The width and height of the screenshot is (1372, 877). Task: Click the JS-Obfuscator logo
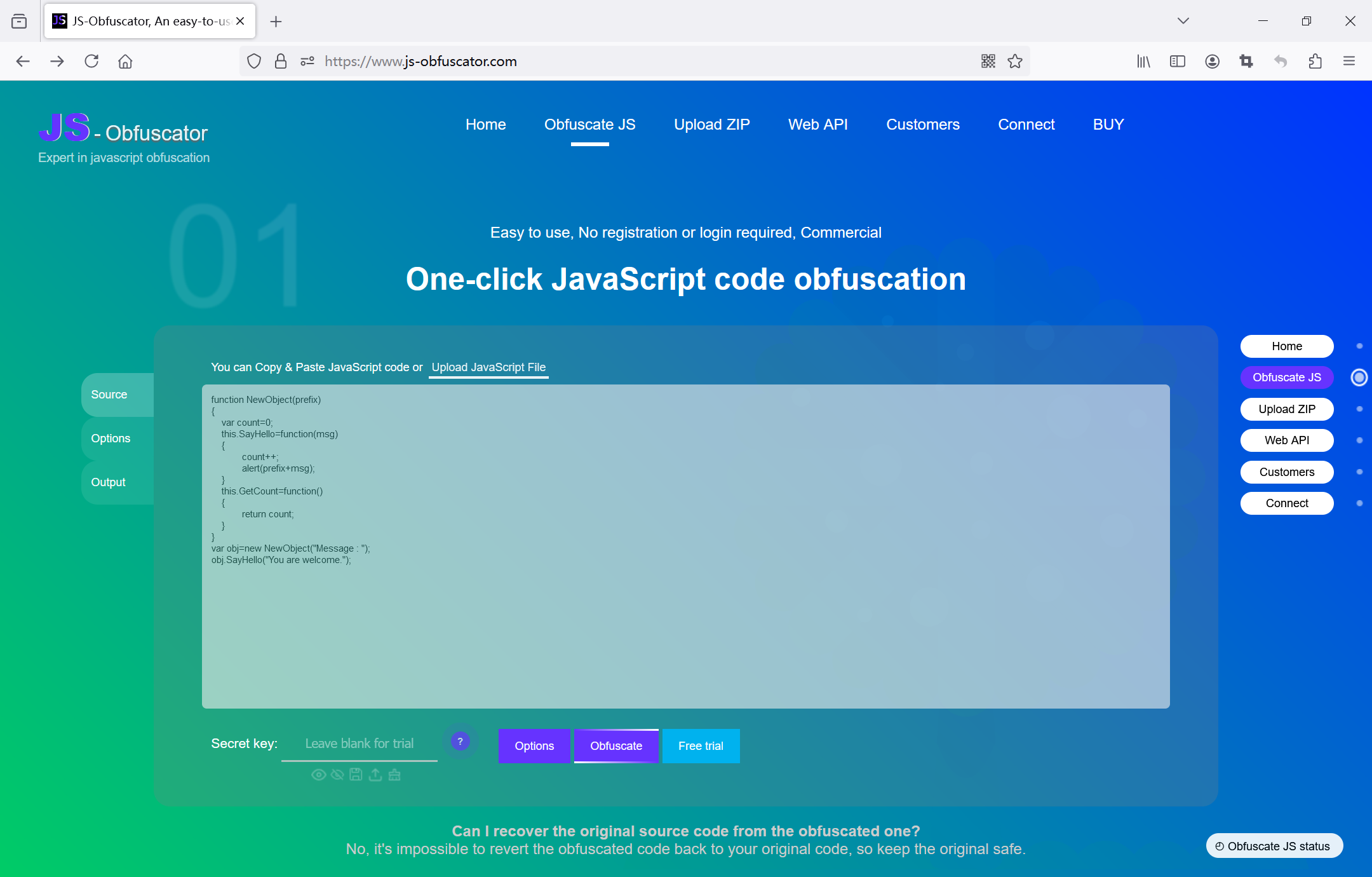point(124,137)
